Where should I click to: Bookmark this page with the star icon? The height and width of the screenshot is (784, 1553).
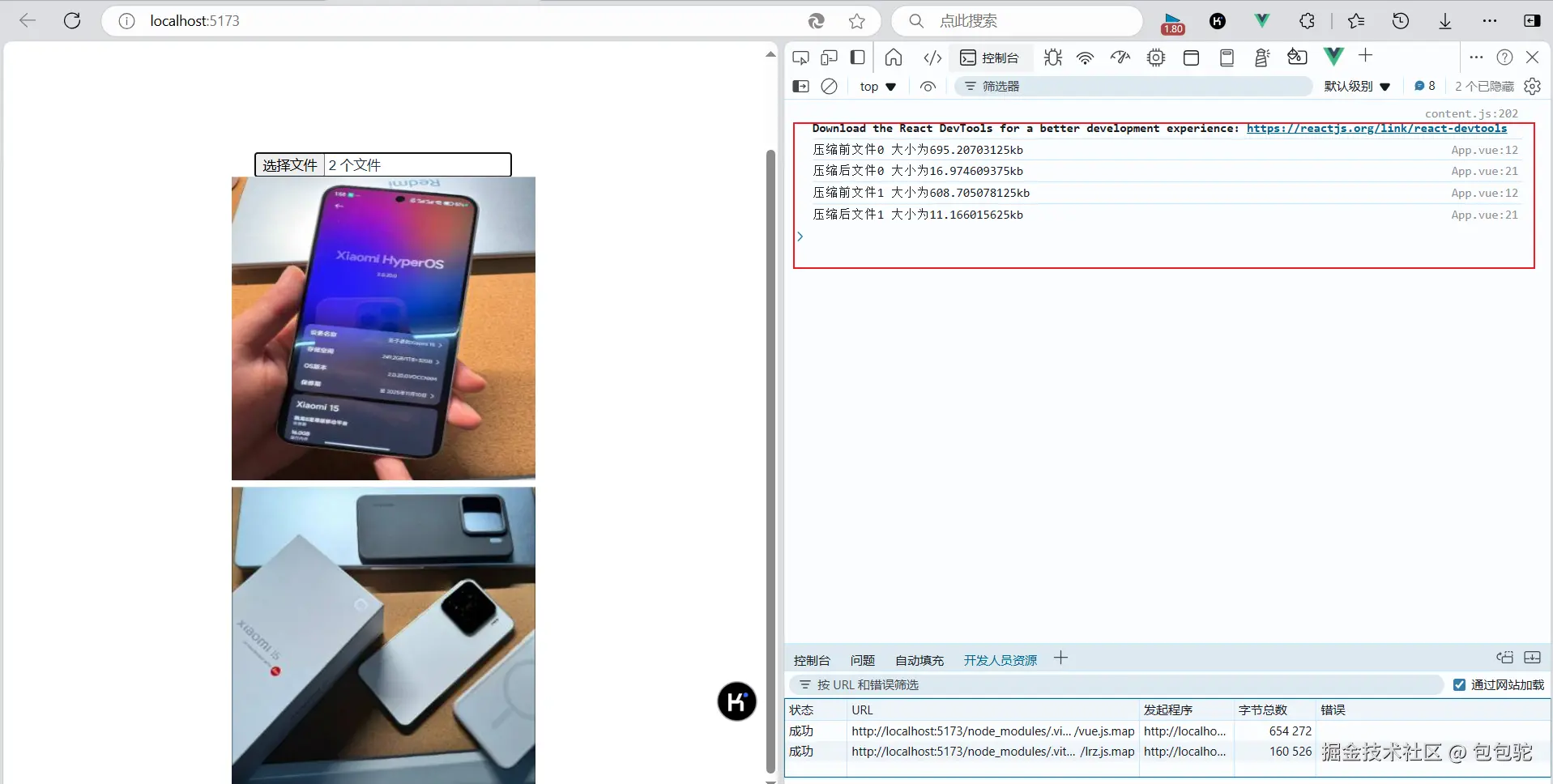pyautogui.click(x=857, y=21)
